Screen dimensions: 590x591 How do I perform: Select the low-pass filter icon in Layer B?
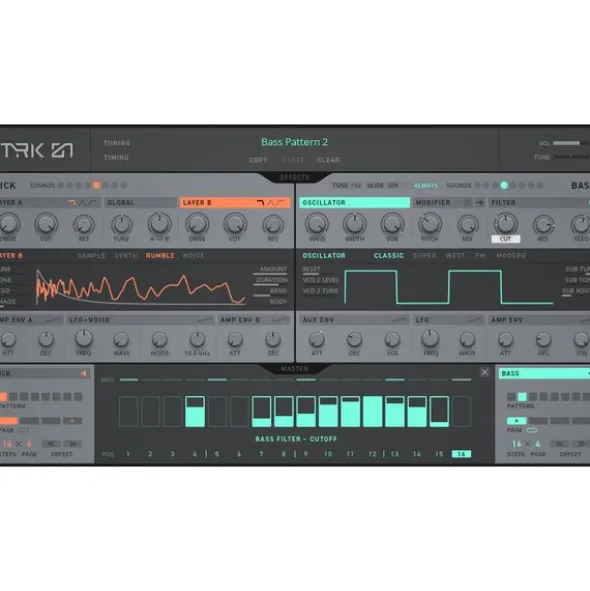coord(260,203)
